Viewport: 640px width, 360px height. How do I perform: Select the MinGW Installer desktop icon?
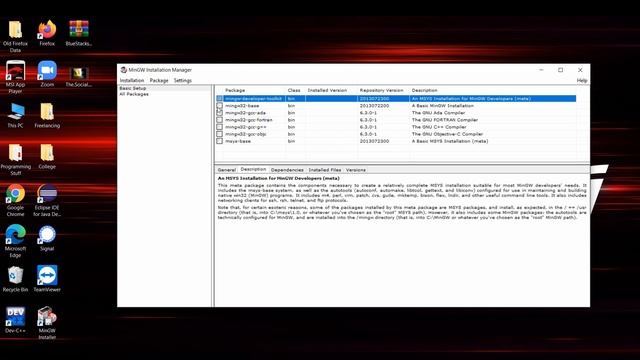pos(47,317)
